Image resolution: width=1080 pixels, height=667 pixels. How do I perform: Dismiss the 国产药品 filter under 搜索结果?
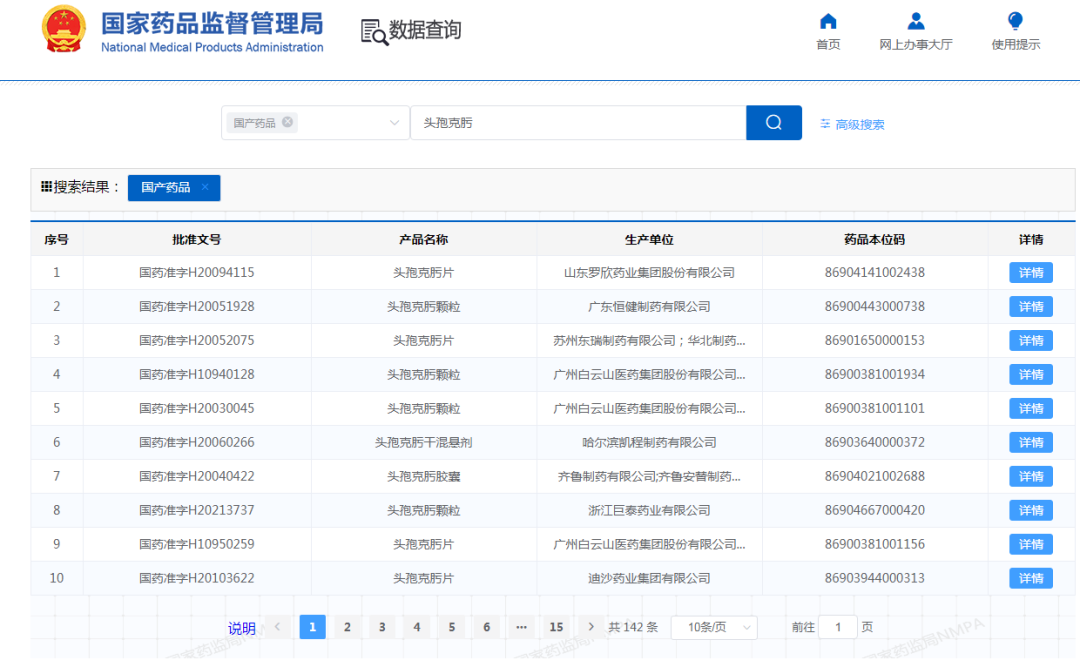pos(207,187)
